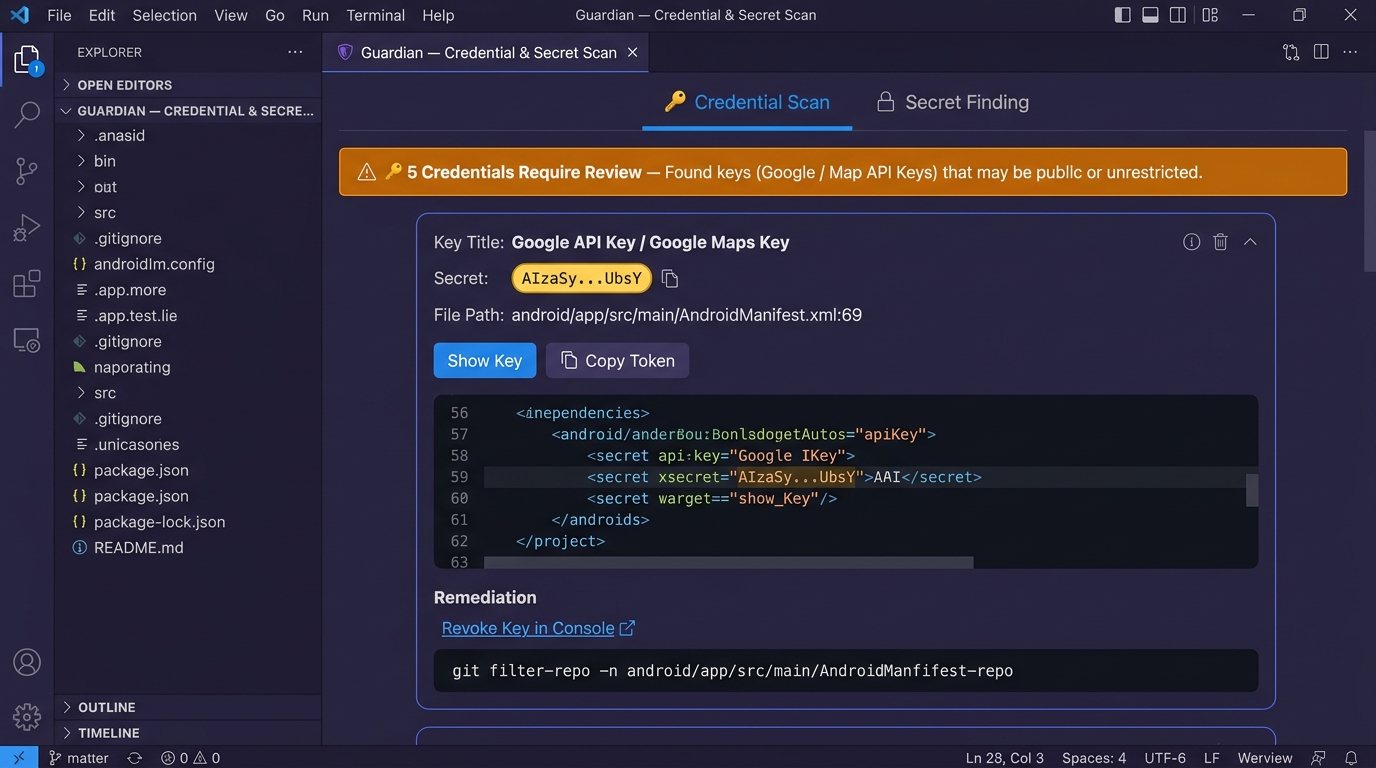
Task: Click Spaces: 4 indentation status
Action: point(1094,758)
